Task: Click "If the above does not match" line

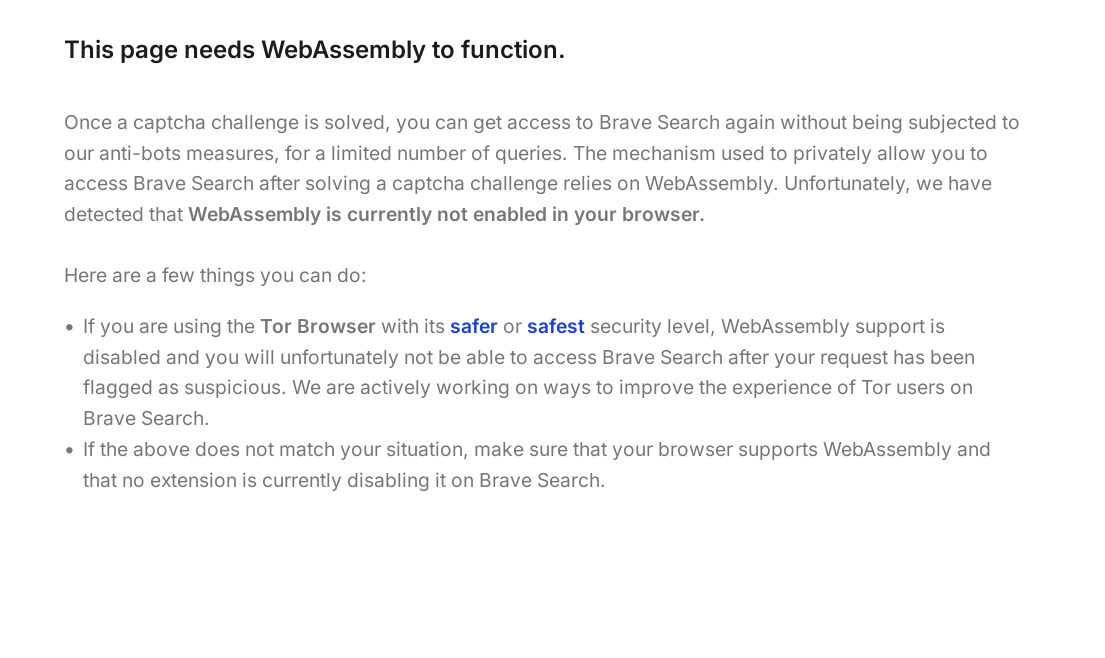Action: pyautogui.click(x=536, y=449)
